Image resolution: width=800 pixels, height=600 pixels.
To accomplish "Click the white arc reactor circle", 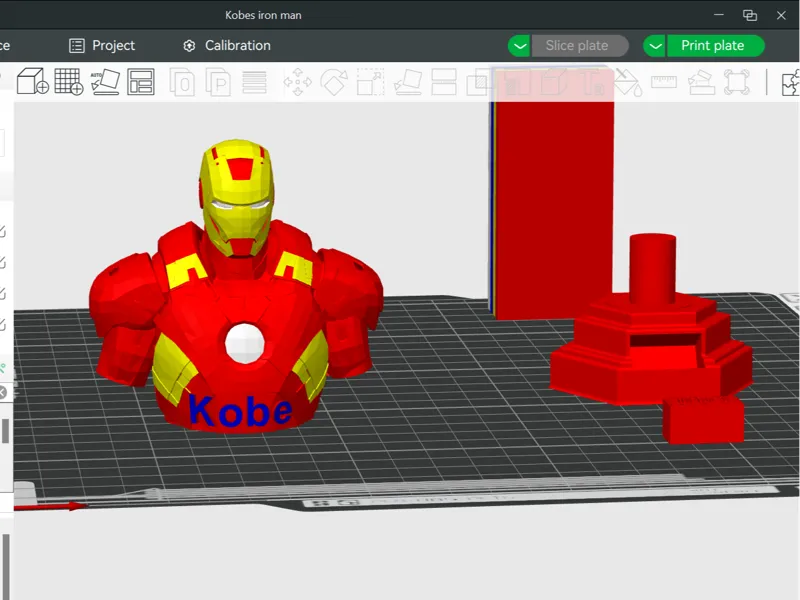I will pos(245,343).
